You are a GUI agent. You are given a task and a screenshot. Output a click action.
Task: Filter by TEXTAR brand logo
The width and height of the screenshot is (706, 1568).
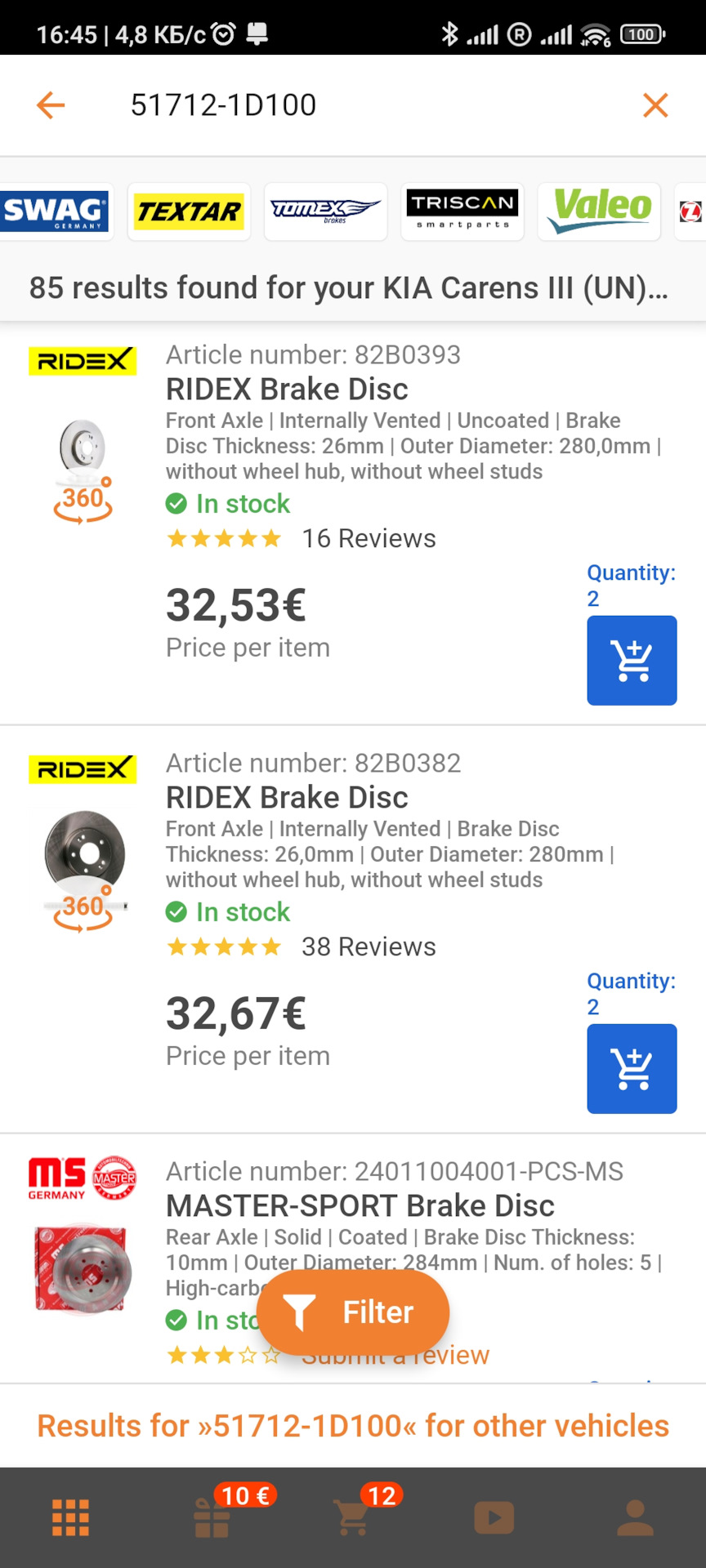(x=189, y=212)
